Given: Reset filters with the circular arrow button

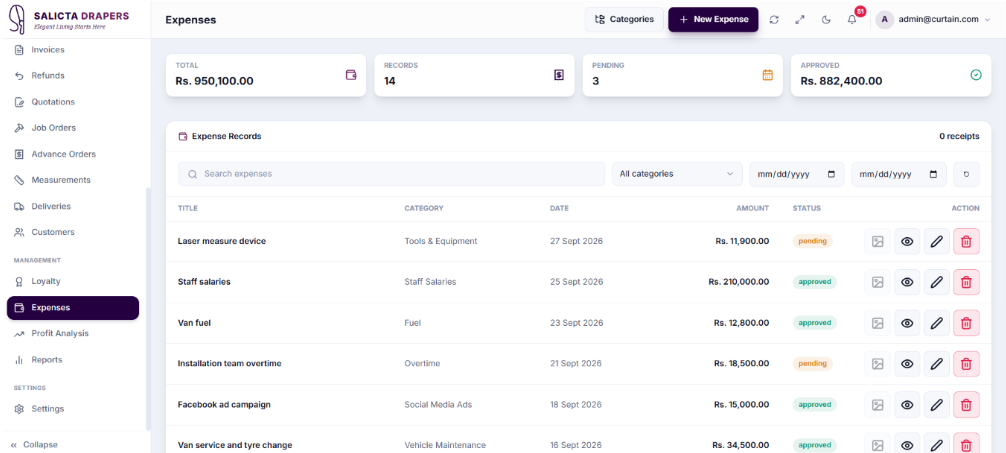Looking at the screenshot, I should pyautogui.click(x=966, y=174).
